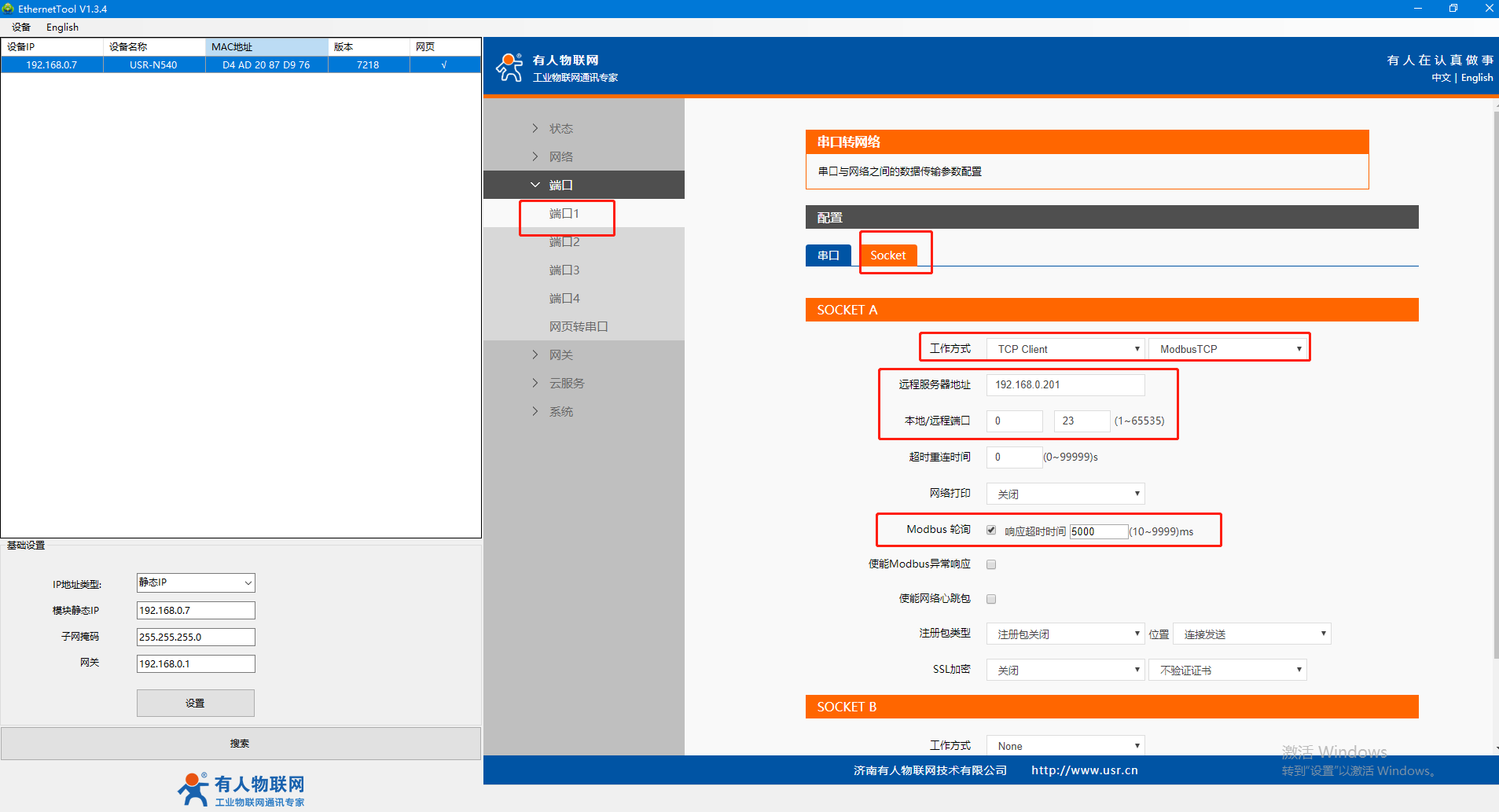
Task: Disable the Modbus 轮询 checkbox
Action: tap(991, 530)
